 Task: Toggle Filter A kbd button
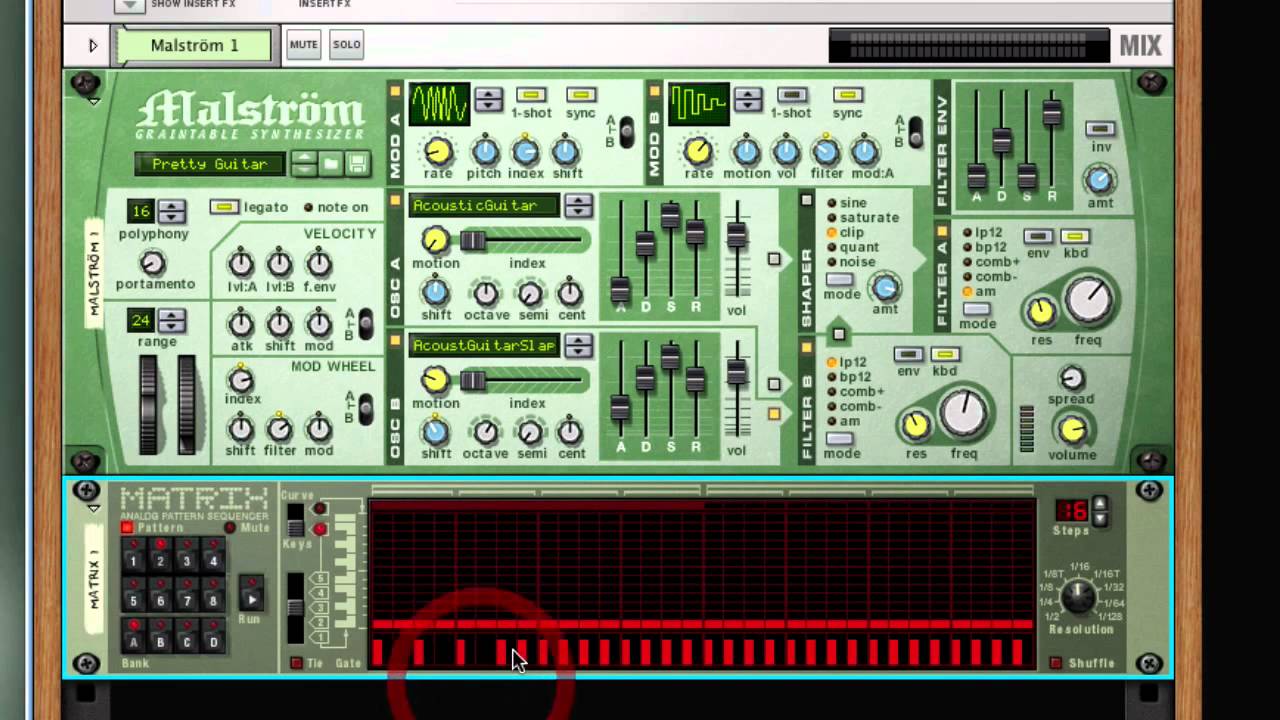click(x=1075, y=236)
